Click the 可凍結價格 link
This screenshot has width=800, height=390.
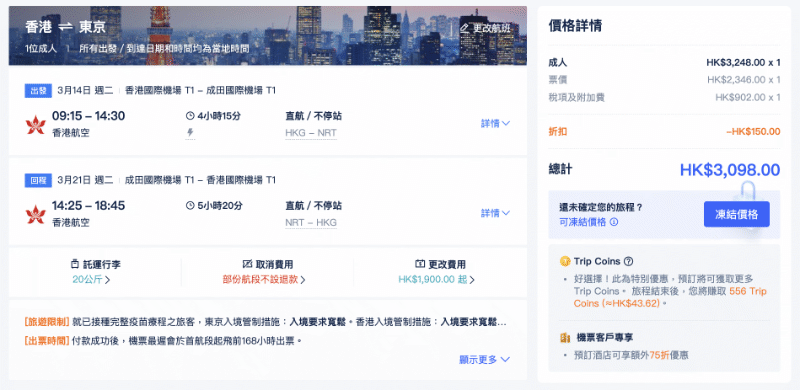coord(583,222)
